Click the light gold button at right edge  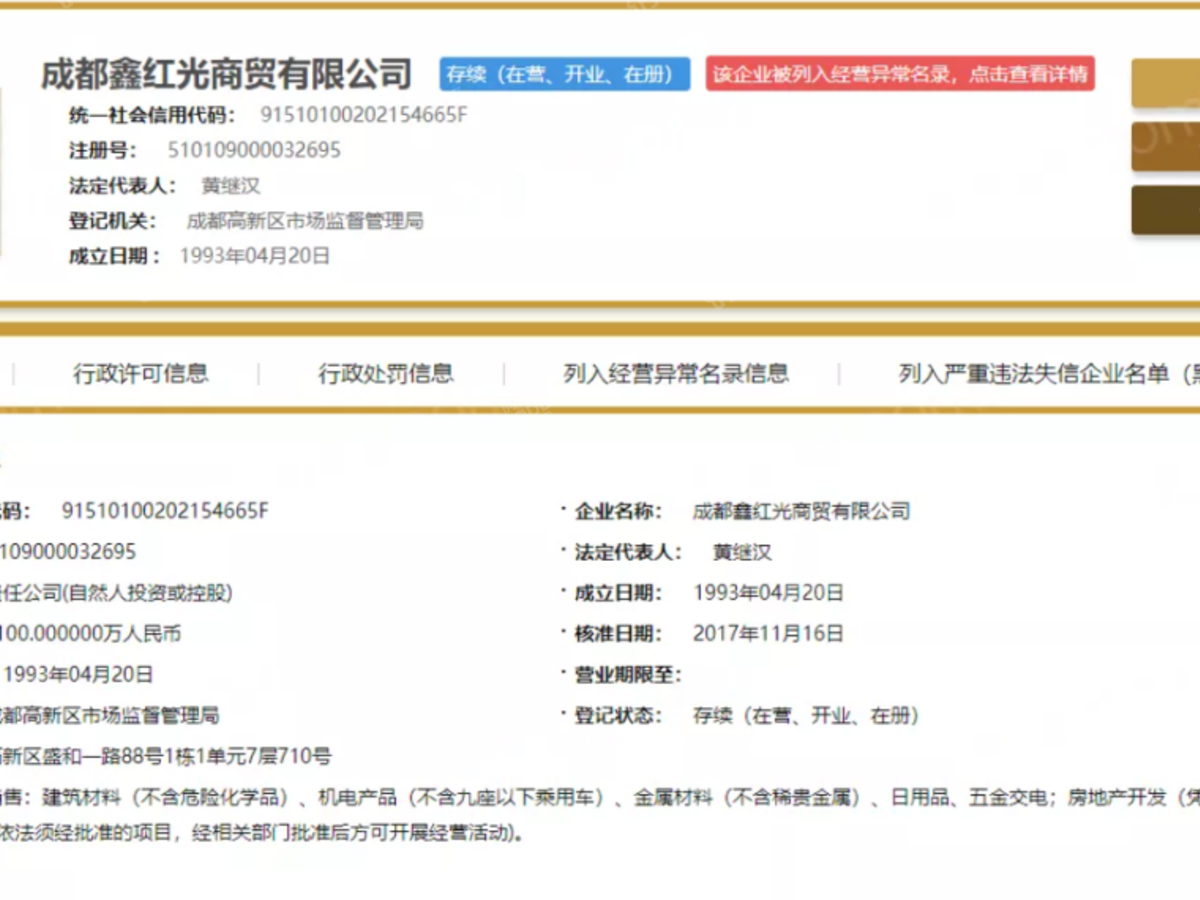(1166, 83)
